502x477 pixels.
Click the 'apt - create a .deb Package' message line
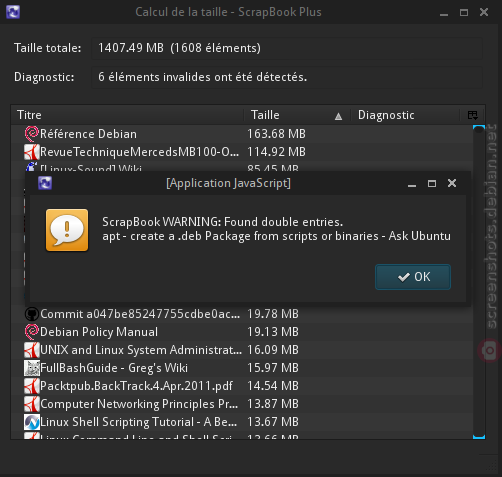coord(276,236)
